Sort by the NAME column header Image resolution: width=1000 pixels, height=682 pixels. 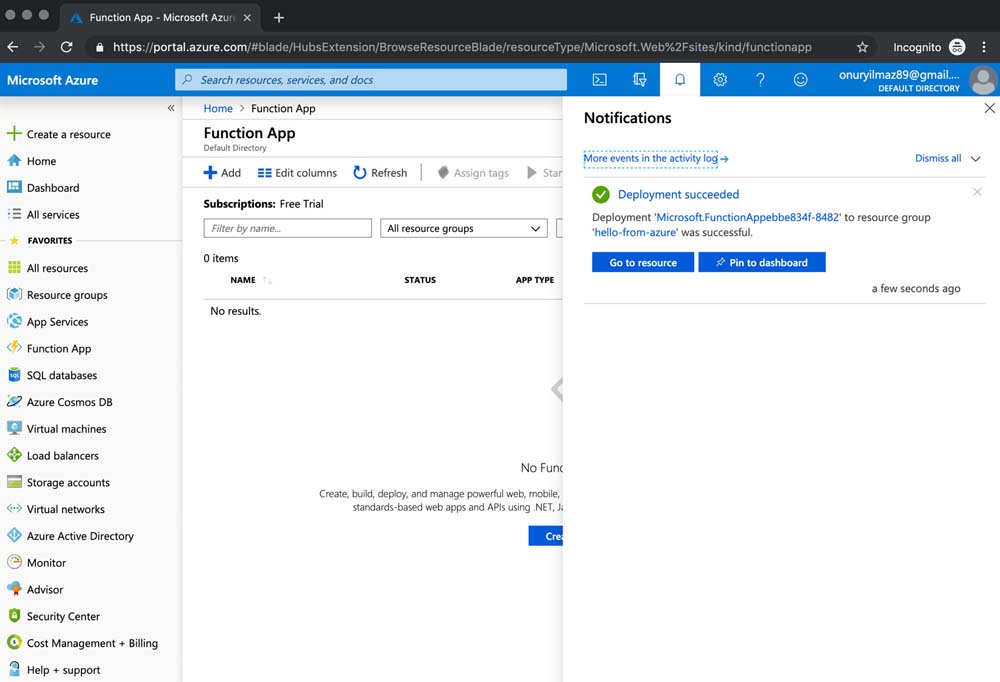pyautogui.click(x=243, y=280)
